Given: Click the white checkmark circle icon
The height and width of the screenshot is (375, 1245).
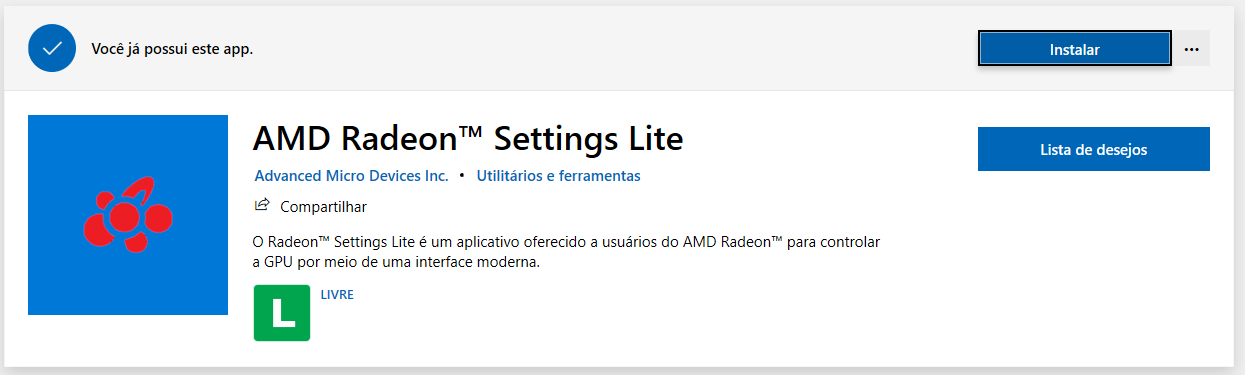Looking at the screenshot, I should coord(53,48).
